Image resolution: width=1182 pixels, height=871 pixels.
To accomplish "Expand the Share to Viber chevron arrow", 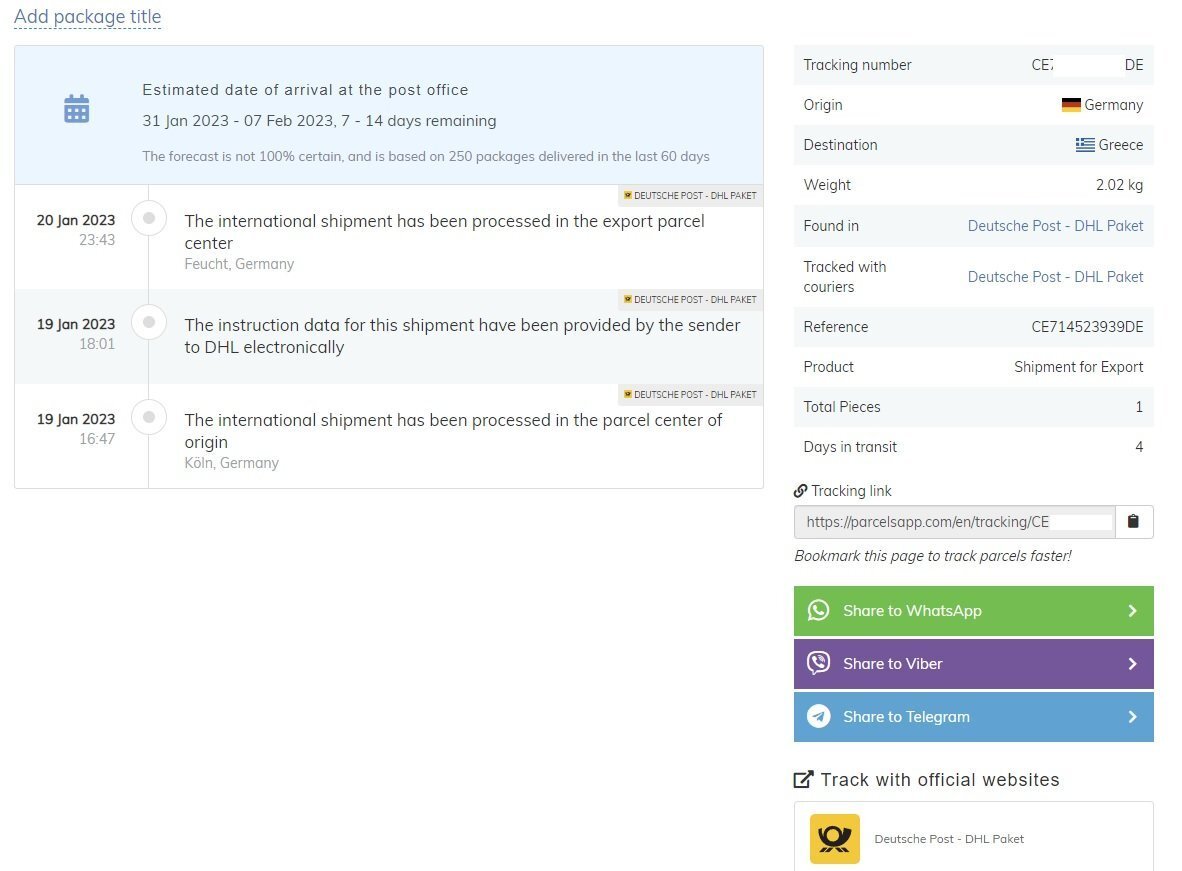I will [1132, 664].
